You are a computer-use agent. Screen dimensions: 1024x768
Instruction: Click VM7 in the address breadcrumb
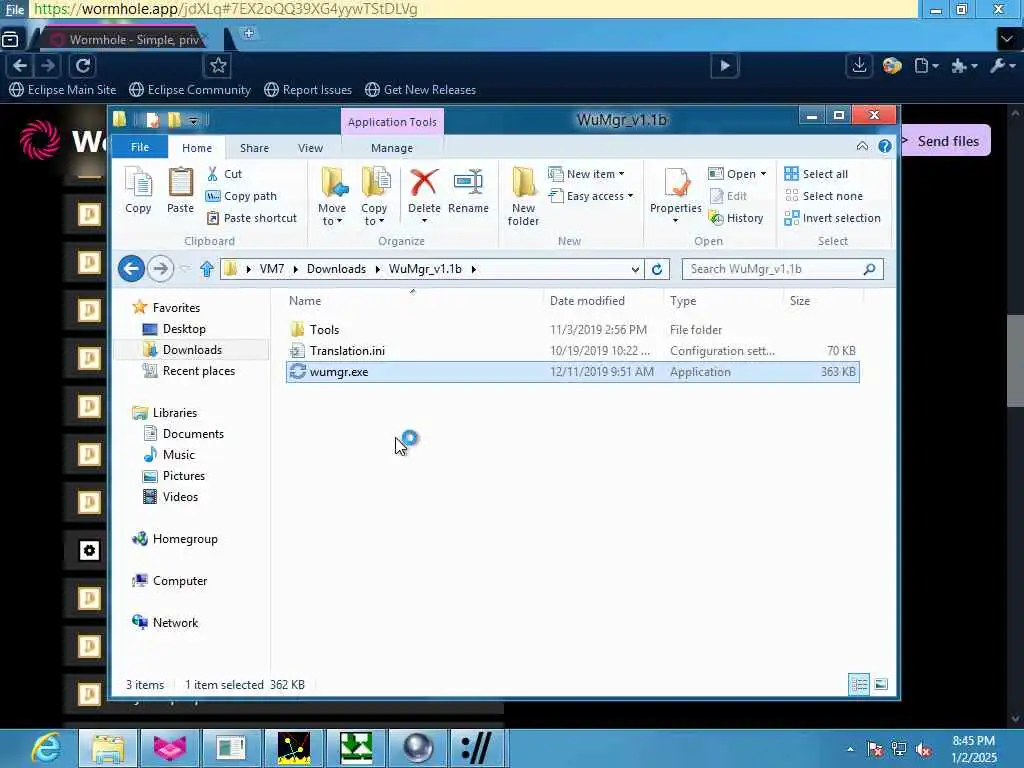click(x=272, y=269)
